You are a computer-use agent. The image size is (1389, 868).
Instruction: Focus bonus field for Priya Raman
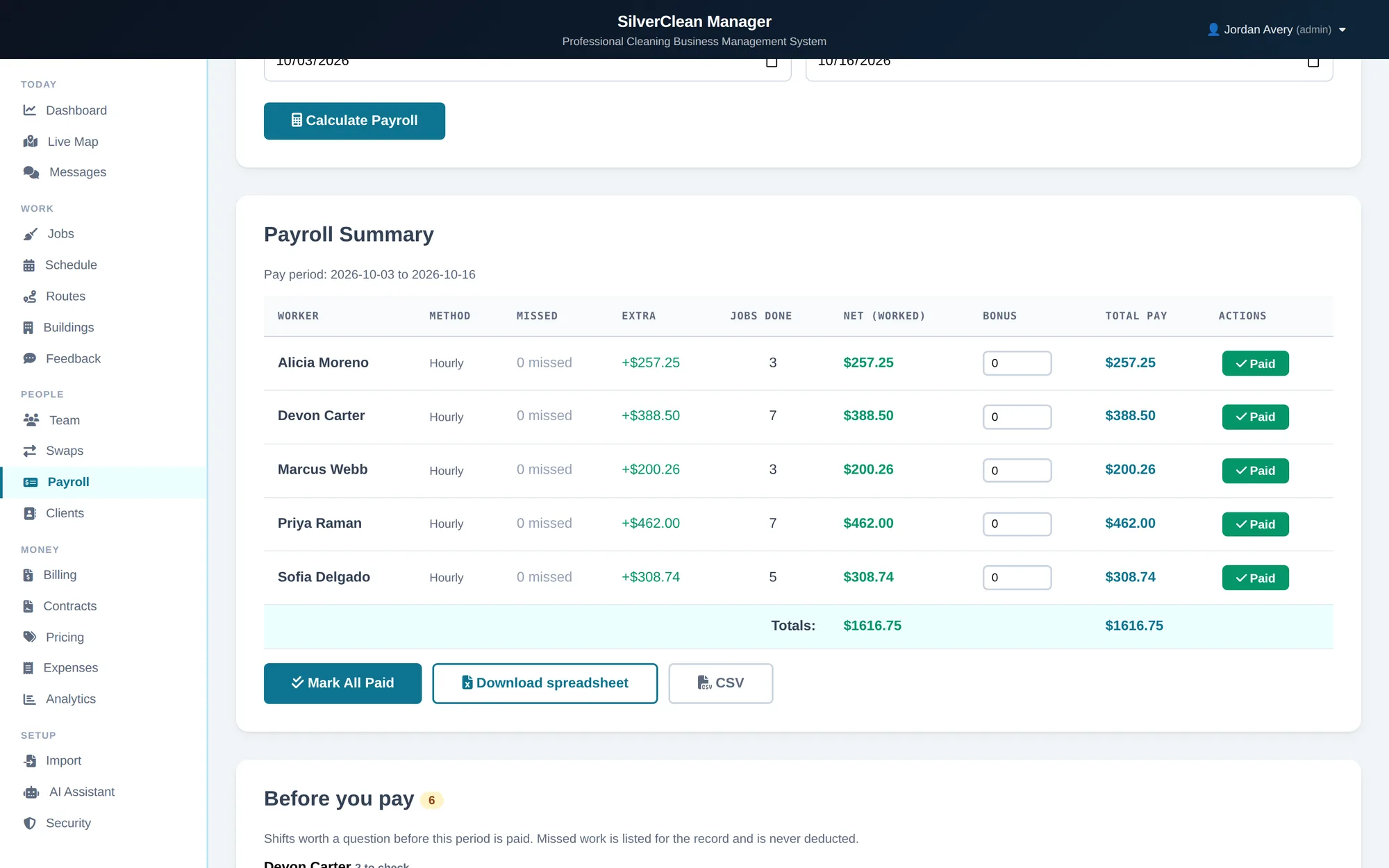coord(1017,524)
